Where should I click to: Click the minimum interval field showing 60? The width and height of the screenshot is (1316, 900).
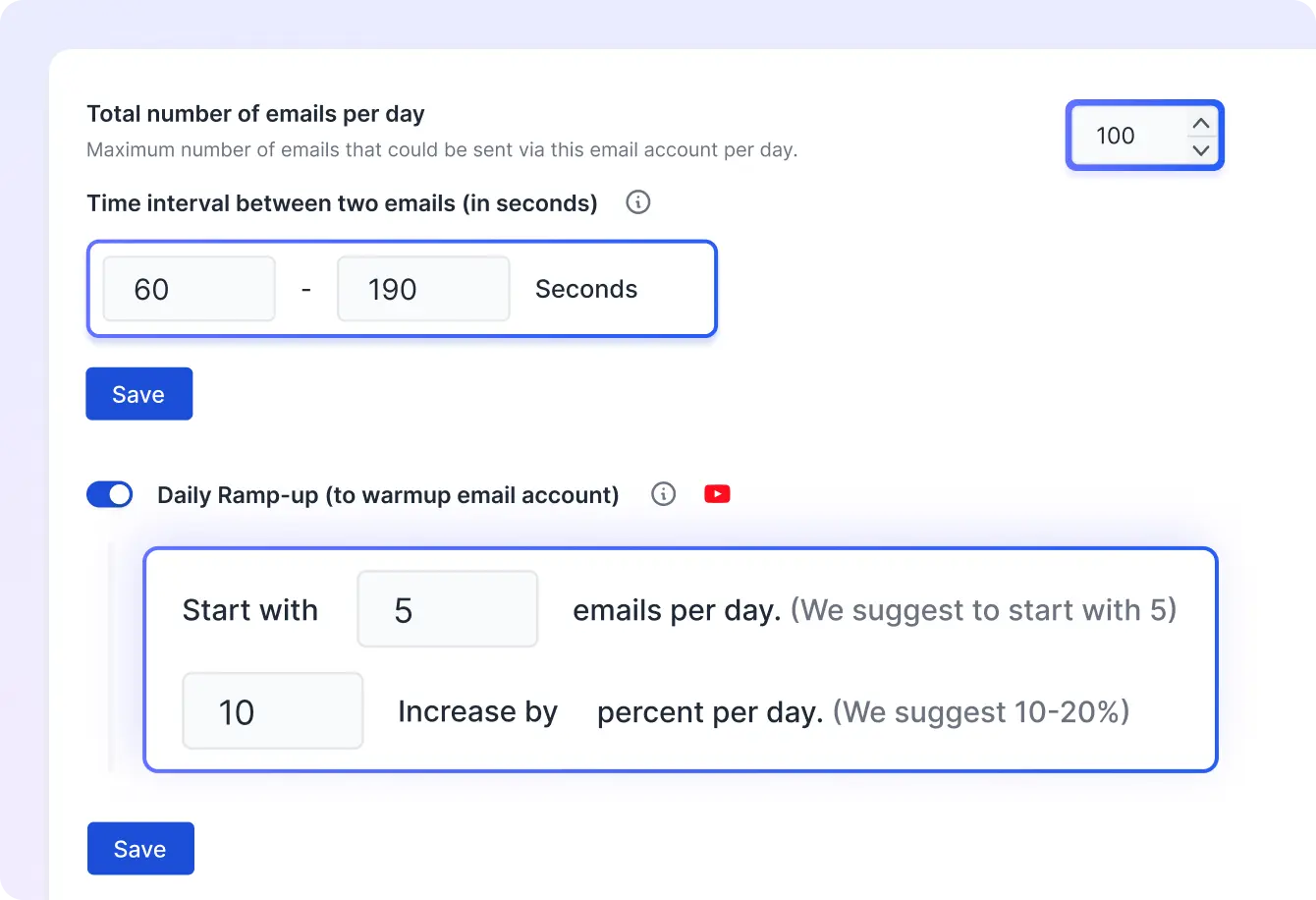[189, 289]
